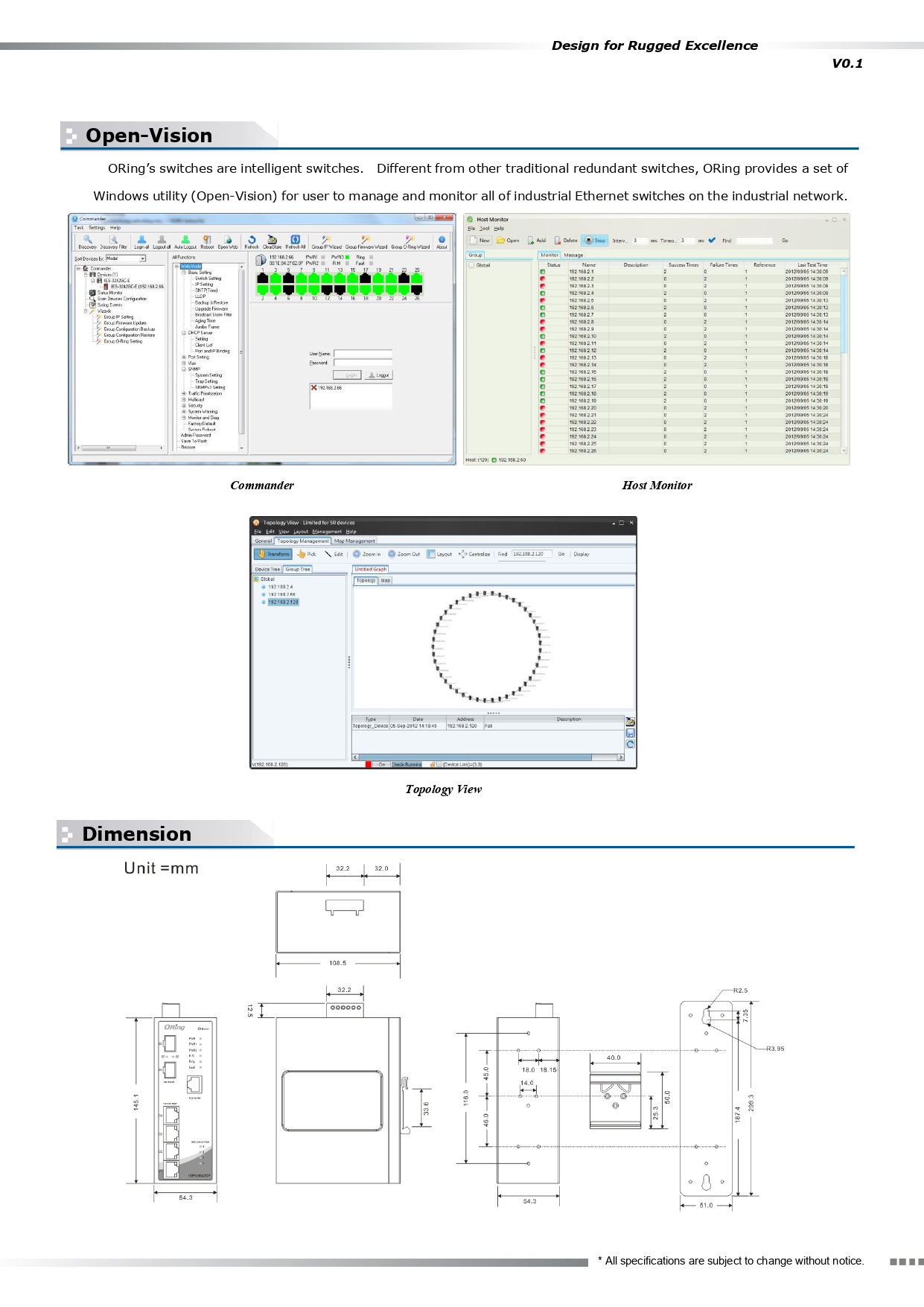
Task: Click horizontal scrollbar under Topology log table
Action: [x=488, y=757]
